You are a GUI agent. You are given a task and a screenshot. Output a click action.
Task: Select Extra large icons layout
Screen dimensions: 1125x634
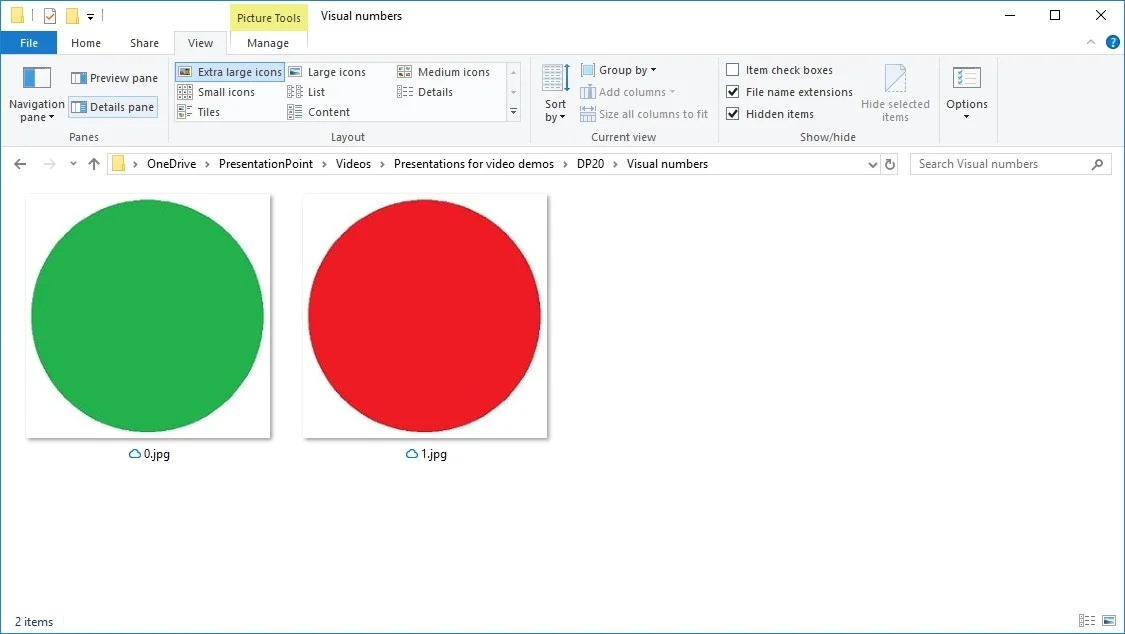point(230,72)
